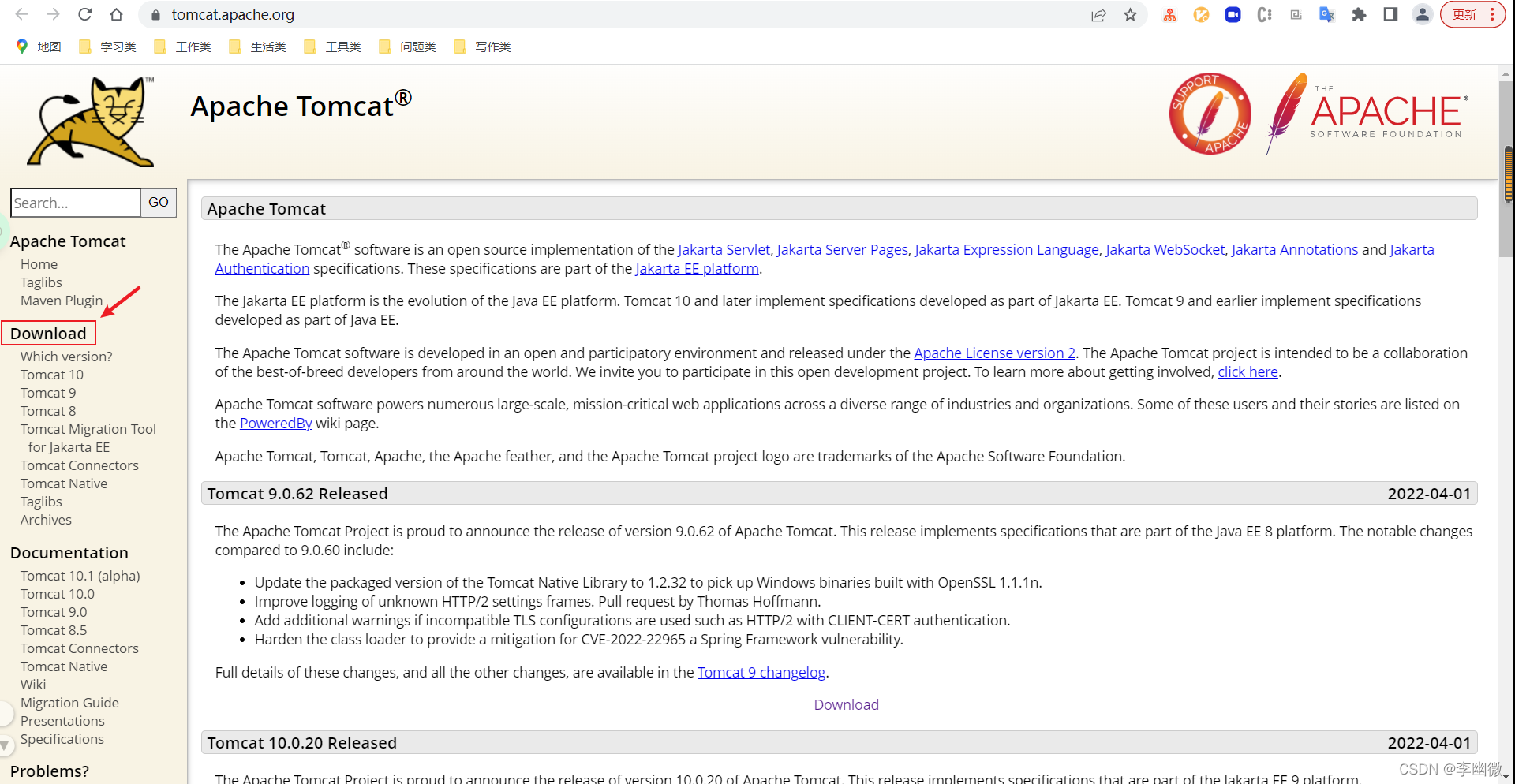Open Tomcat Migration Tool for Jakarta EE
The image size is (1515, 784).
[88, 438]
